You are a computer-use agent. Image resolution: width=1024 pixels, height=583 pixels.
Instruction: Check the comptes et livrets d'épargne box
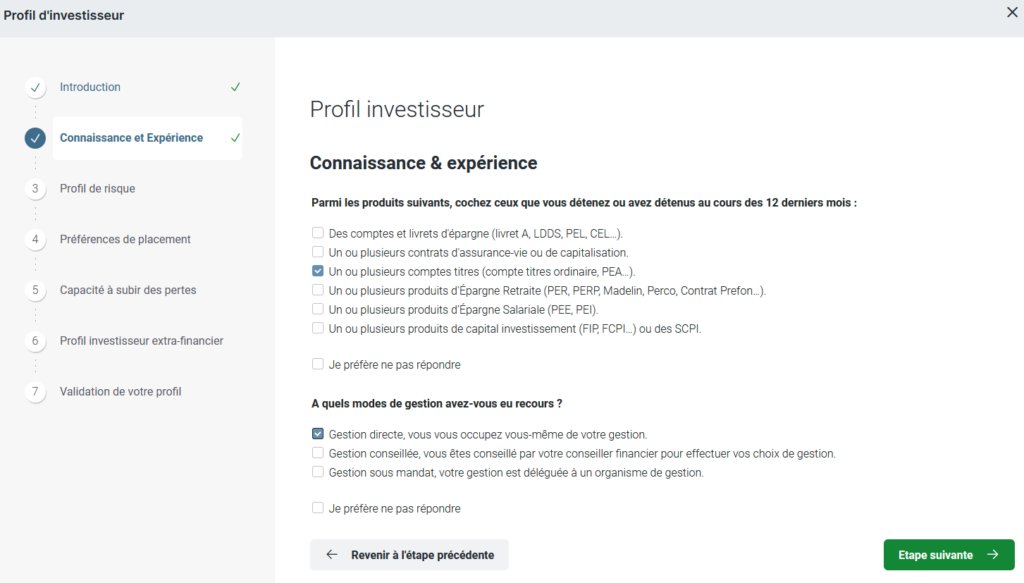click(x=318, y=233)
